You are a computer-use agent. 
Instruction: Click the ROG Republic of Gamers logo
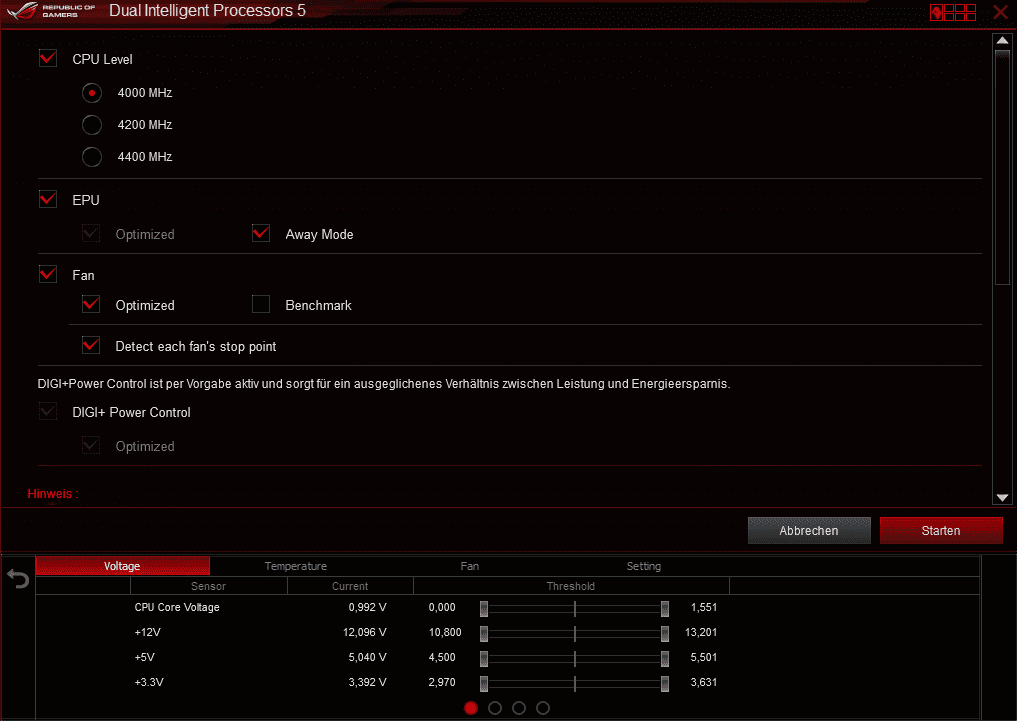click(51, 11)
